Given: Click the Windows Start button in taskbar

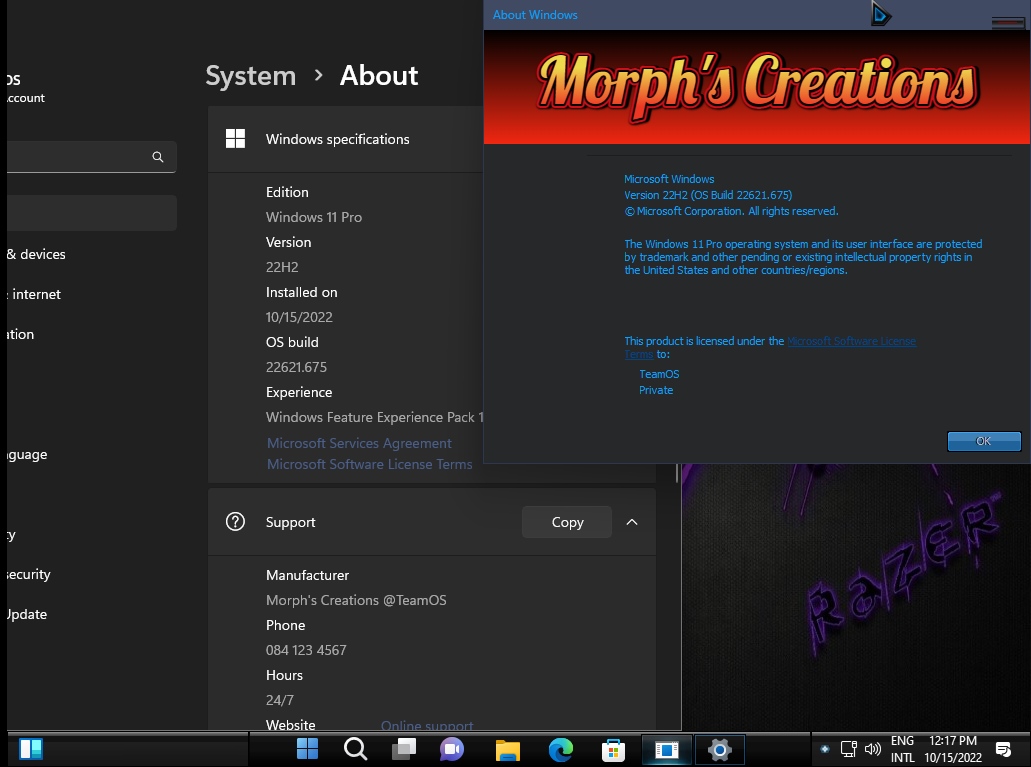Looking at the screenshot, I should (308, 749).
